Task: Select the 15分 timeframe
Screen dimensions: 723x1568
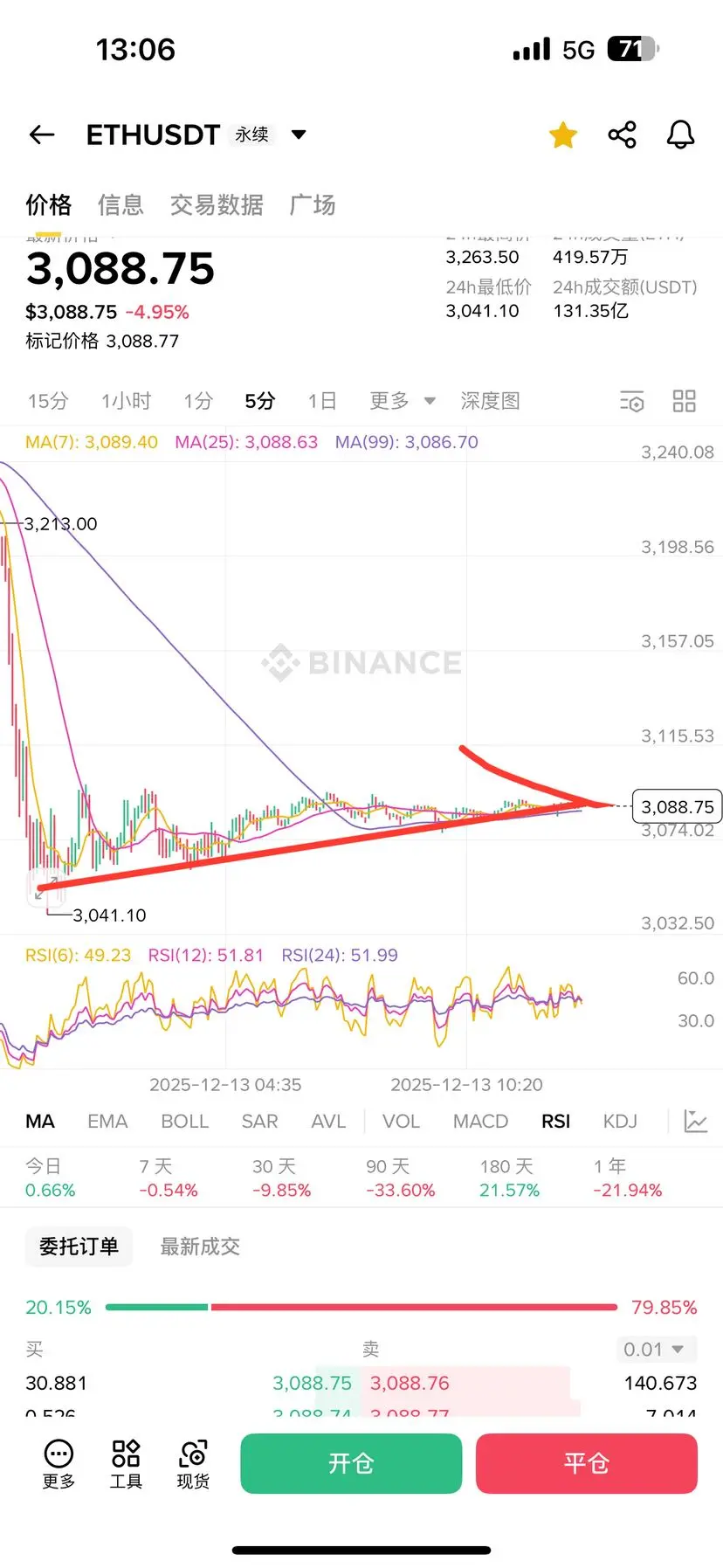Action: coord(48,401)
